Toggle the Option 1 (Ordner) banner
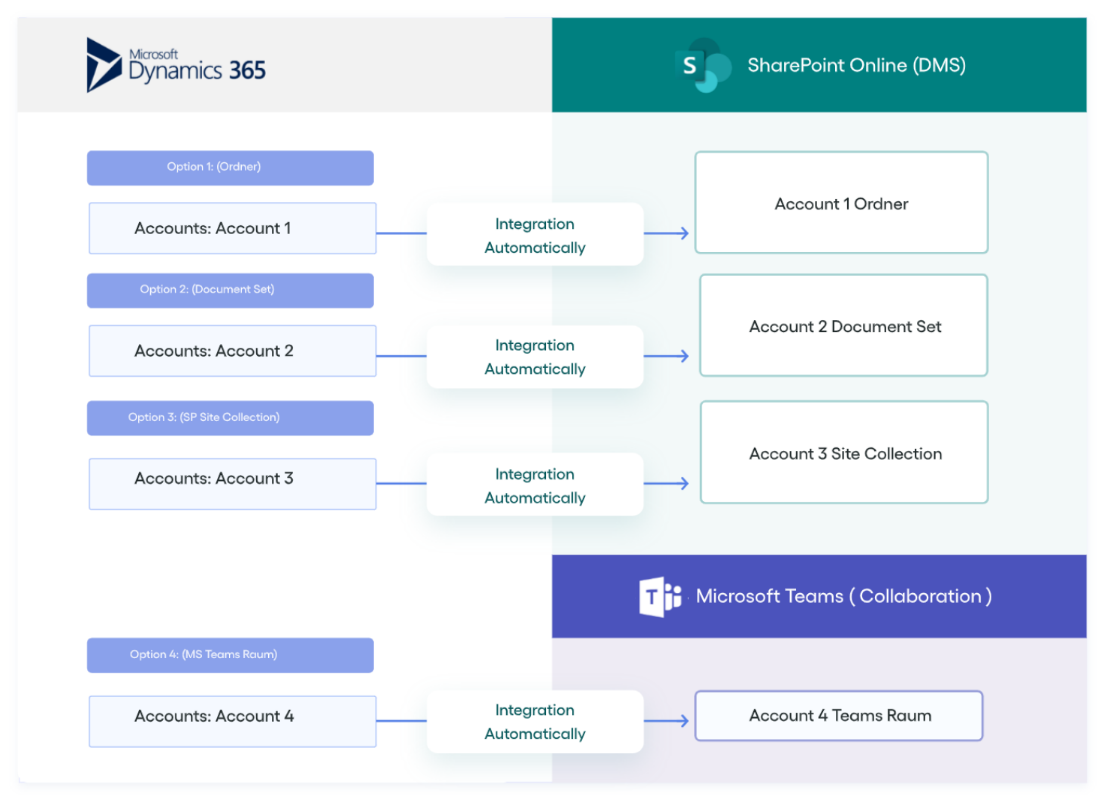This screenshot has width=1101, height=798. click(230, 167)
